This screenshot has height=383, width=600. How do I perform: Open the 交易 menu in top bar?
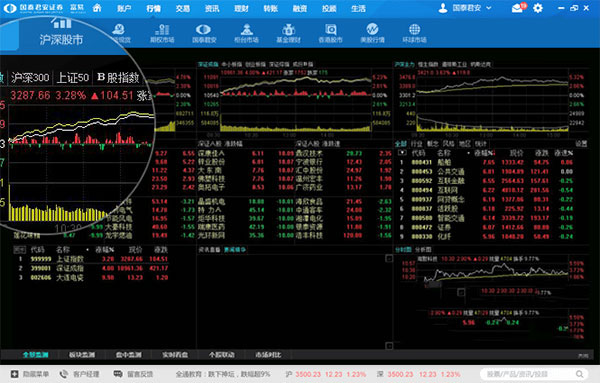pyautogui.click(x=183, y=8)
